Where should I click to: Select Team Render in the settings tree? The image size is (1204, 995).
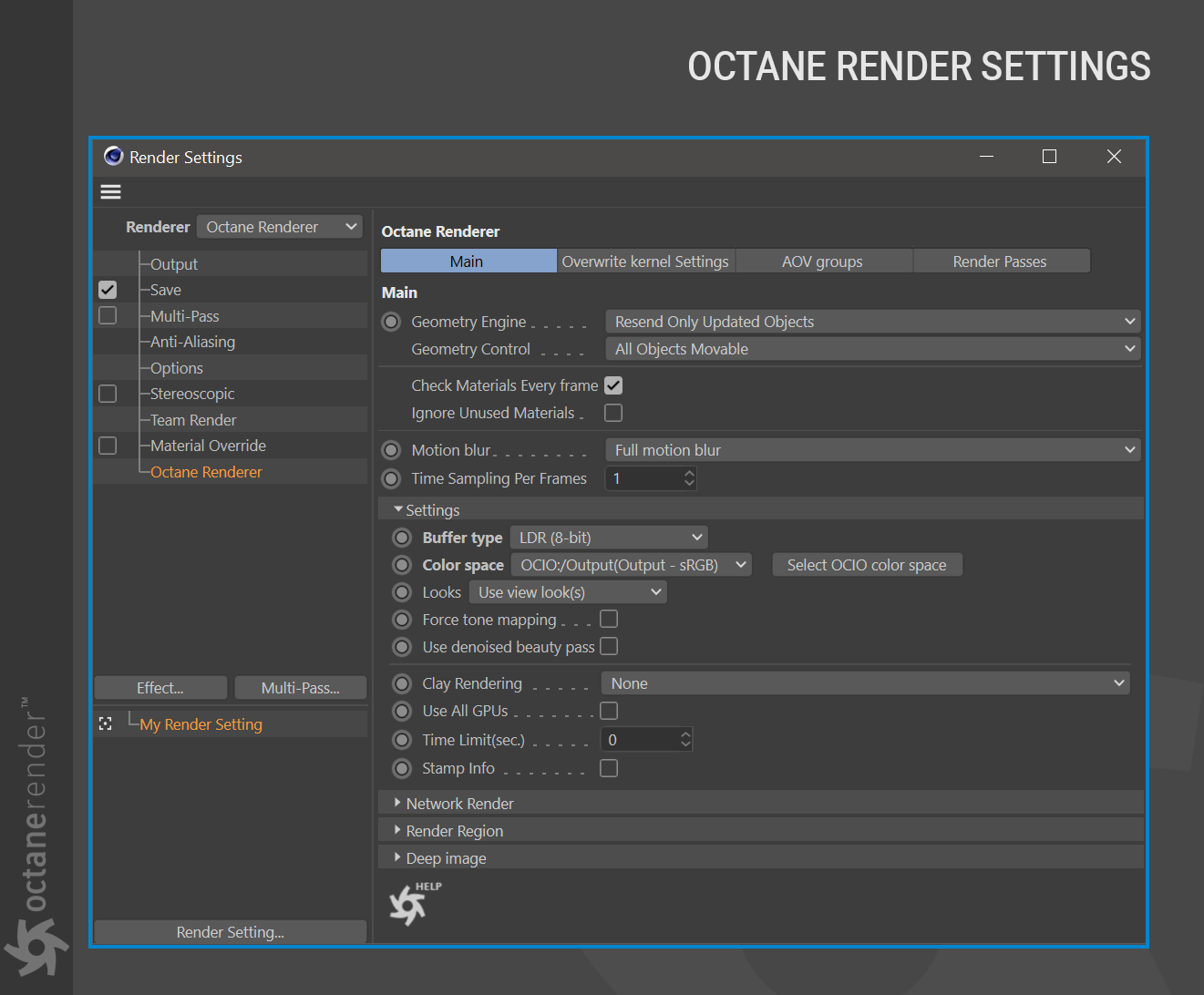pos(193,420)
